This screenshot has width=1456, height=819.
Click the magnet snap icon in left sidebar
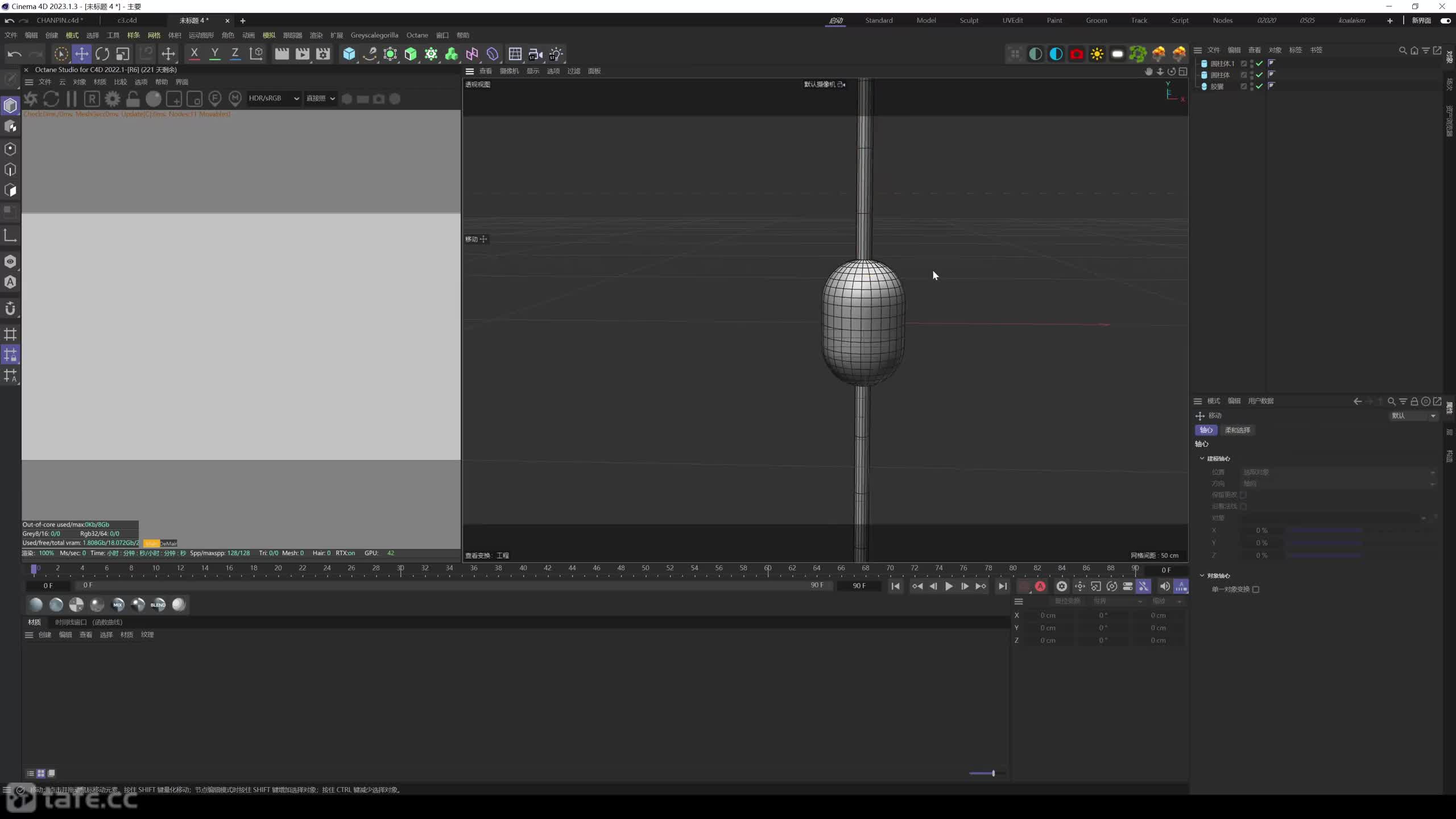click(x=10, y=309)
